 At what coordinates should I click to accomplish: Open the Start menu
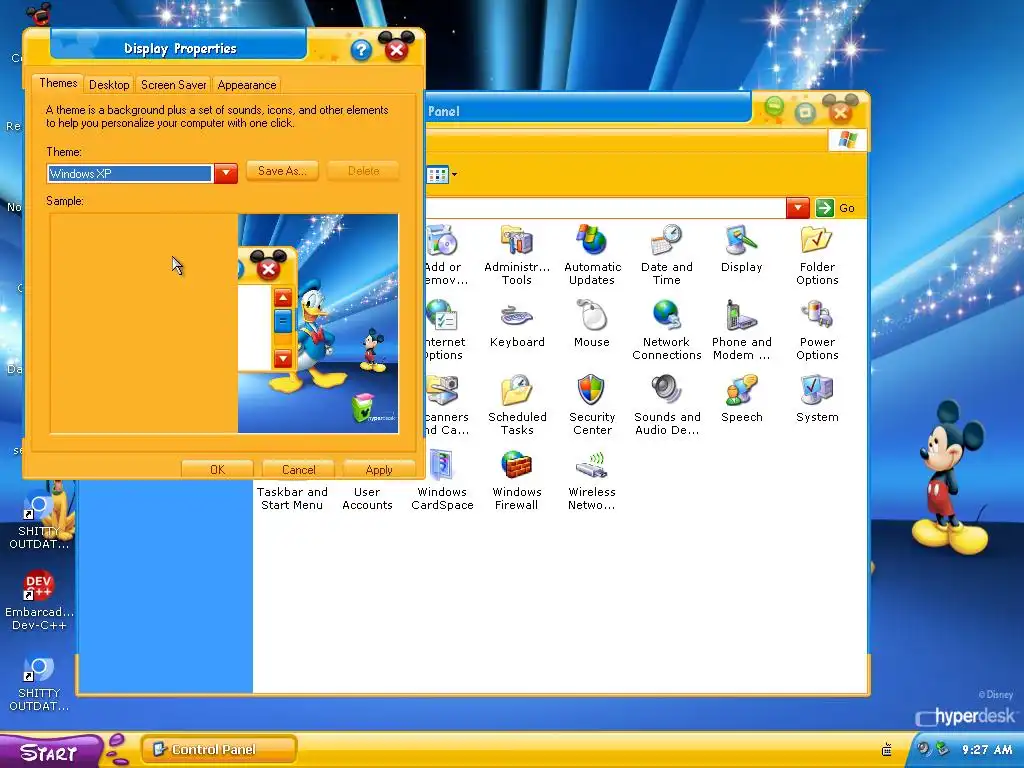(x=50, y=752)
